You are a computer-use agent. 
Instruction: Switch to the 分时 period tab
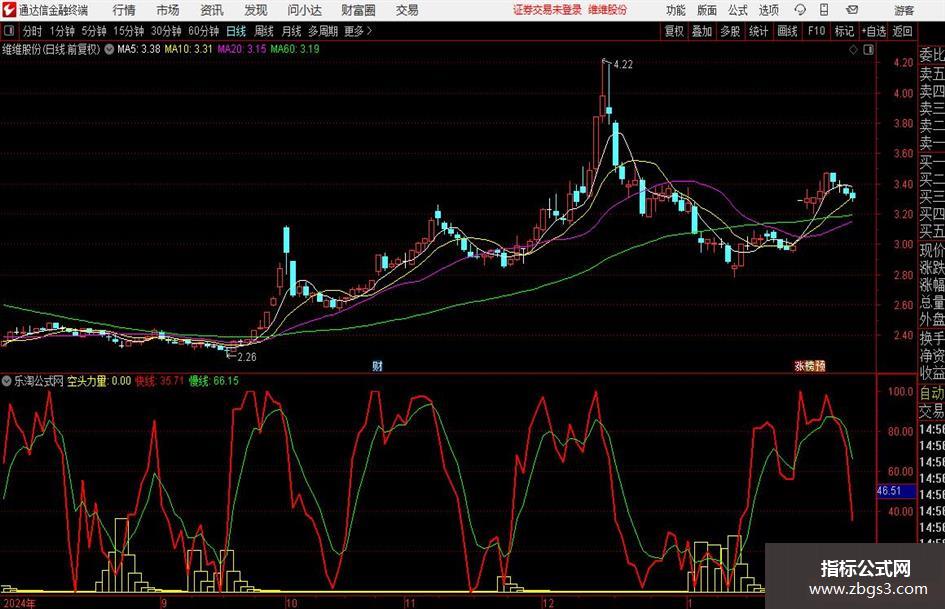pyautogui.click(x=33, y=31)
